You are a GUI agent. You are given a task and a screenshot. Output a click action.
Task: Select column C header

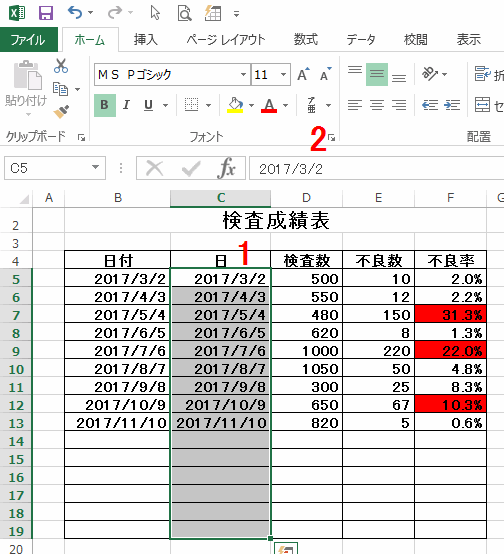[x=221, y=198]
